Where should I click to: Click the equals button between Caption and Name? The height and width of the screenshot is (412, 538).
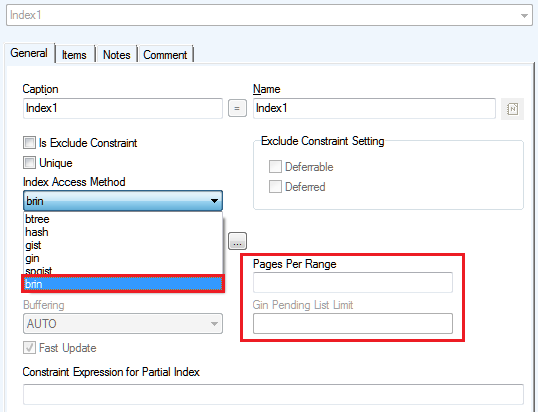pos(237,108)
